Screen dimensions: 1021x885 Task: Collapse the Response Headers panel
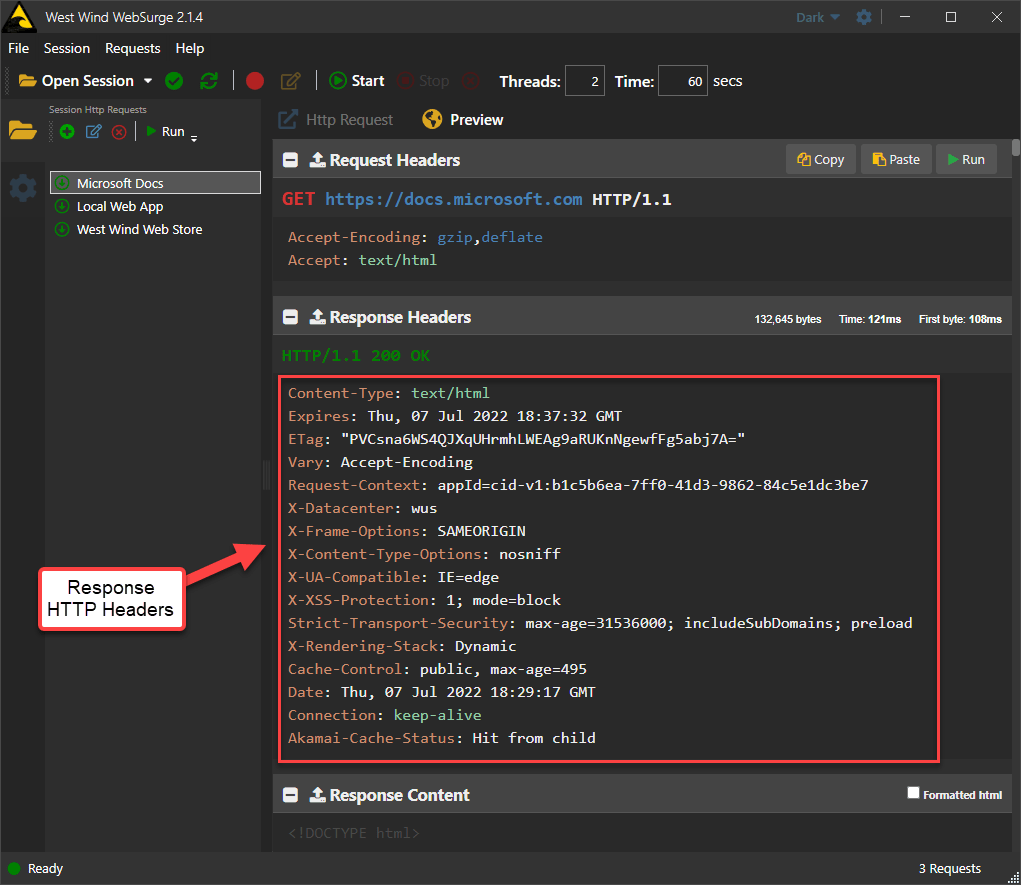point(290,316)
